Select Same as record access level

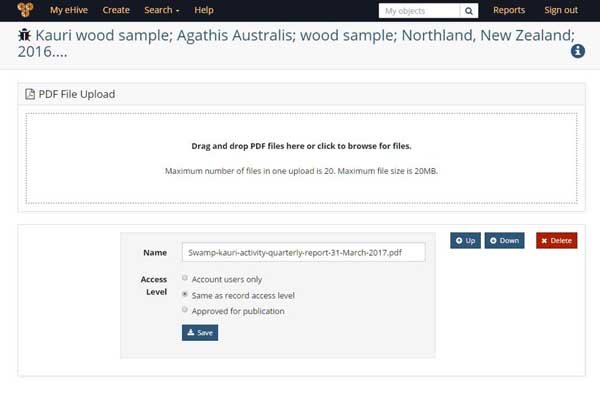(185, 294)
